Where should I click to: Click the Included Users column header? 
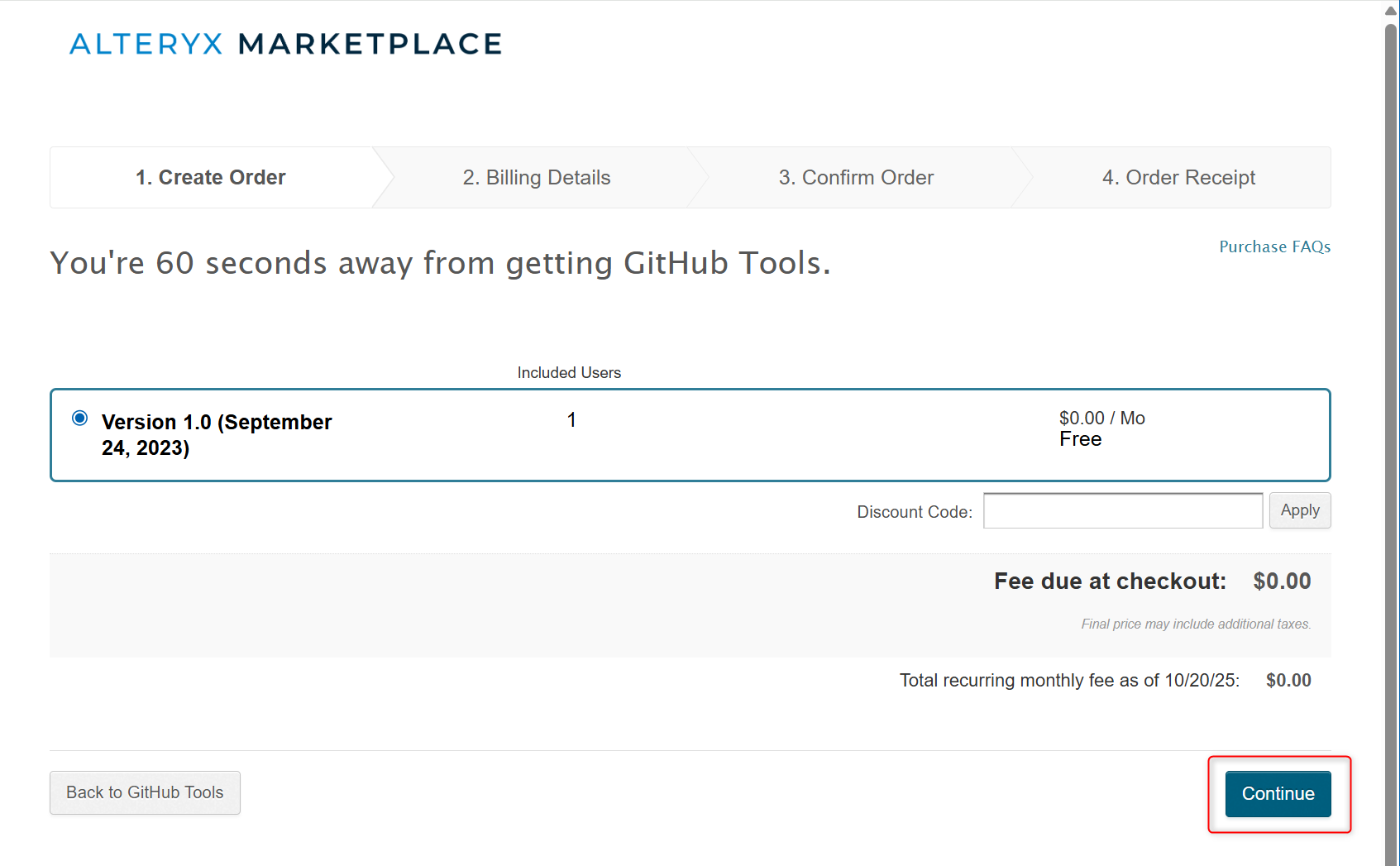[x=569, y=373]
